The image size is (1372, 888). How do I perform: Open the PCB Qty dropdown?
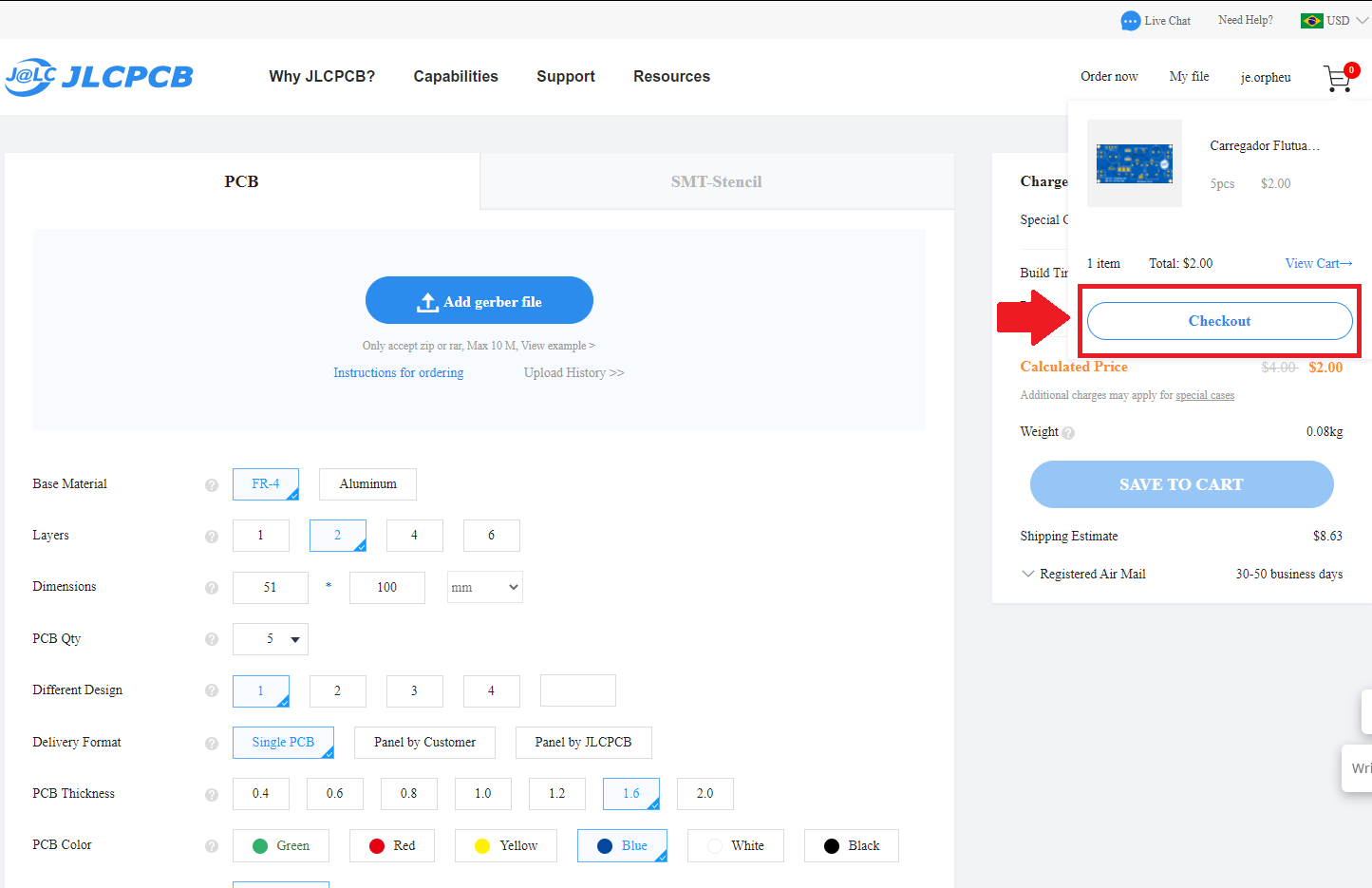[271, 639]
